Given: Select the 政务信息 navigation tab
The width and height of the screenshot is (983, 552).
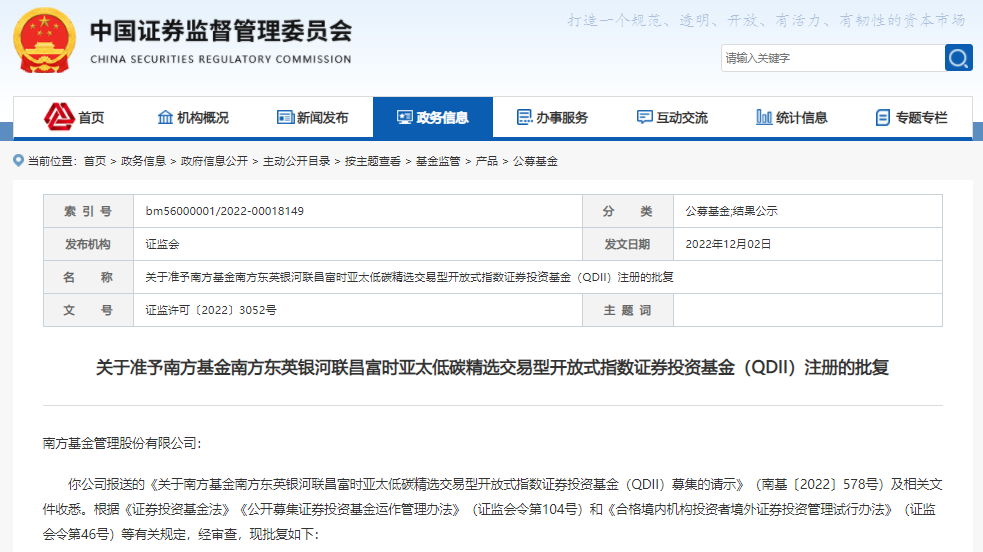Looking at the screenshot, I should point(433,117).
